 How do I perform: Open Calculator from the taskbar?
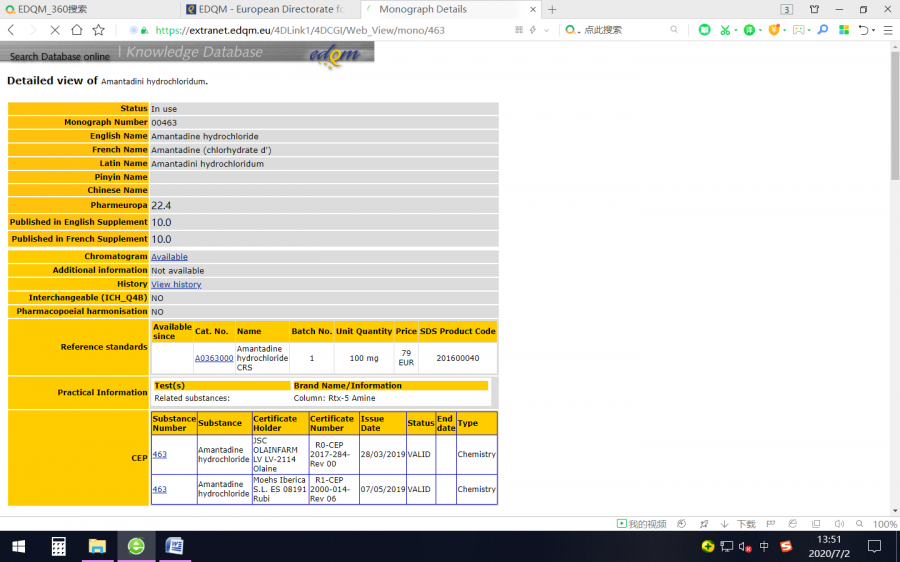coord(59,546)
